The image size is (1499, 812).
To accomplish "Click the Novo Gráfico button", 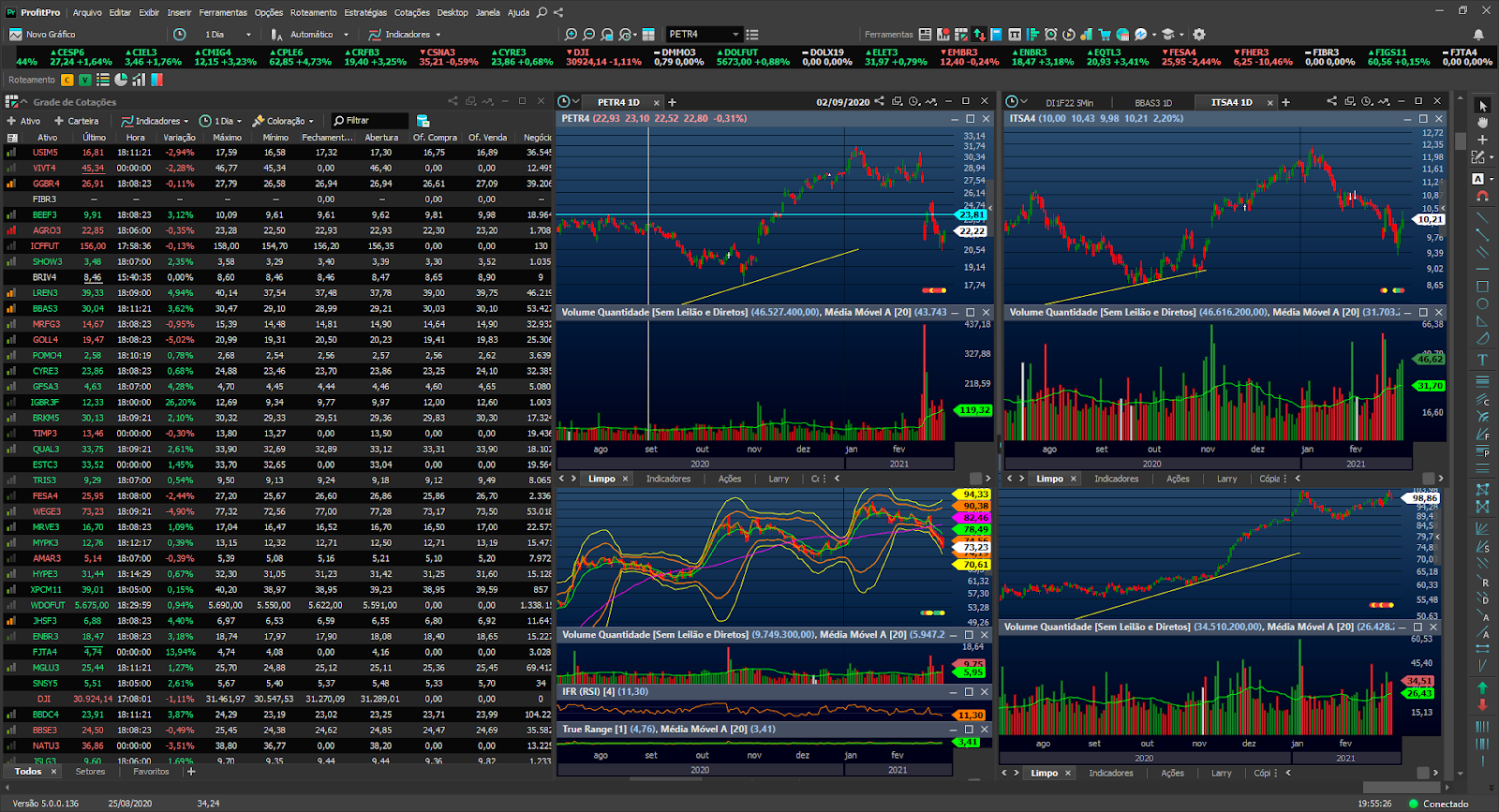I will [x=43, y=35].
